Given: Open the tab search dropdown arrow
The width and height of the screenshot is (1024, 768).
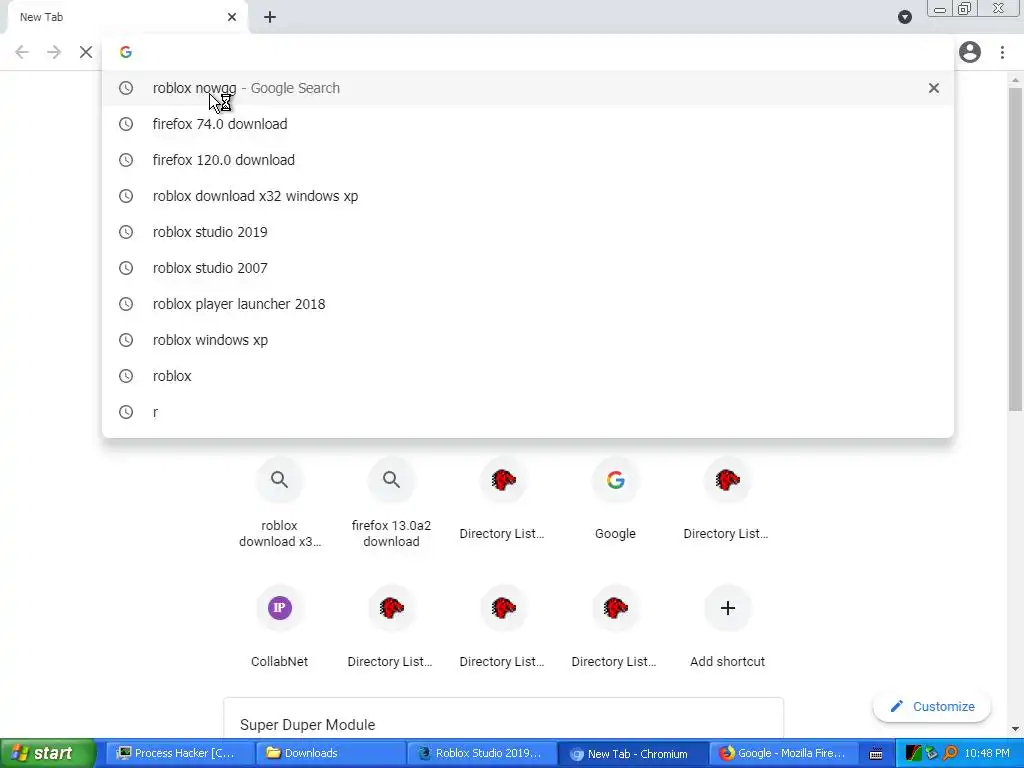Looking at the screenshot, I should [904, 17].
